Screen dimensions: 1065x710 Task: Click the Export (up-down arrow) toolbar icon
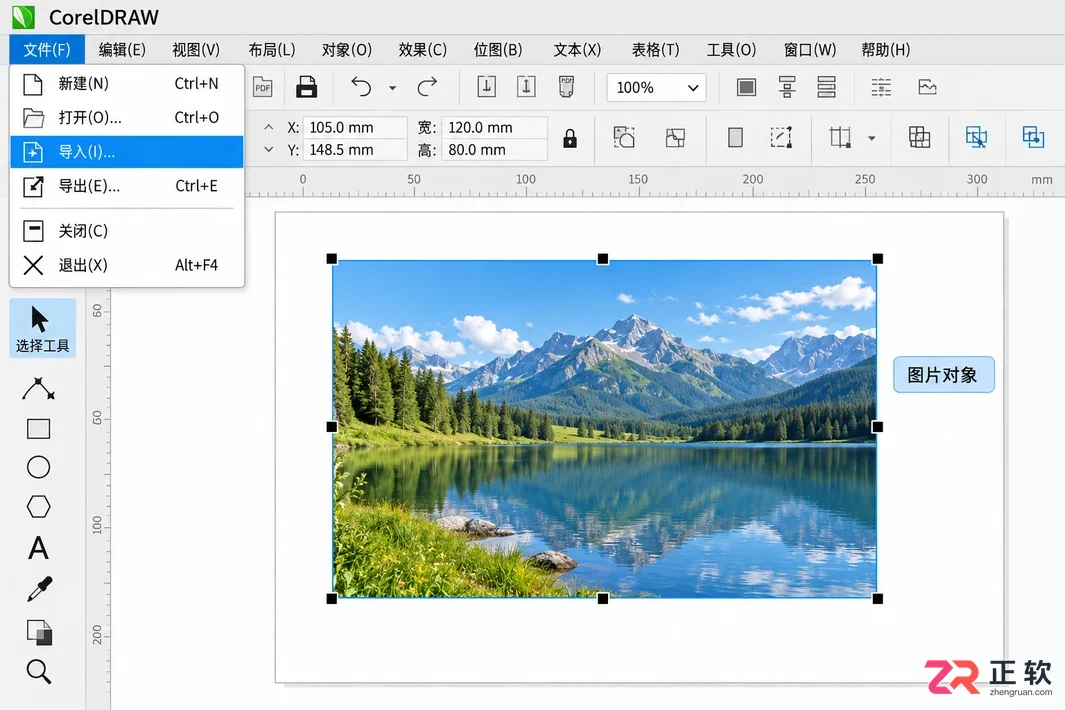526,87
